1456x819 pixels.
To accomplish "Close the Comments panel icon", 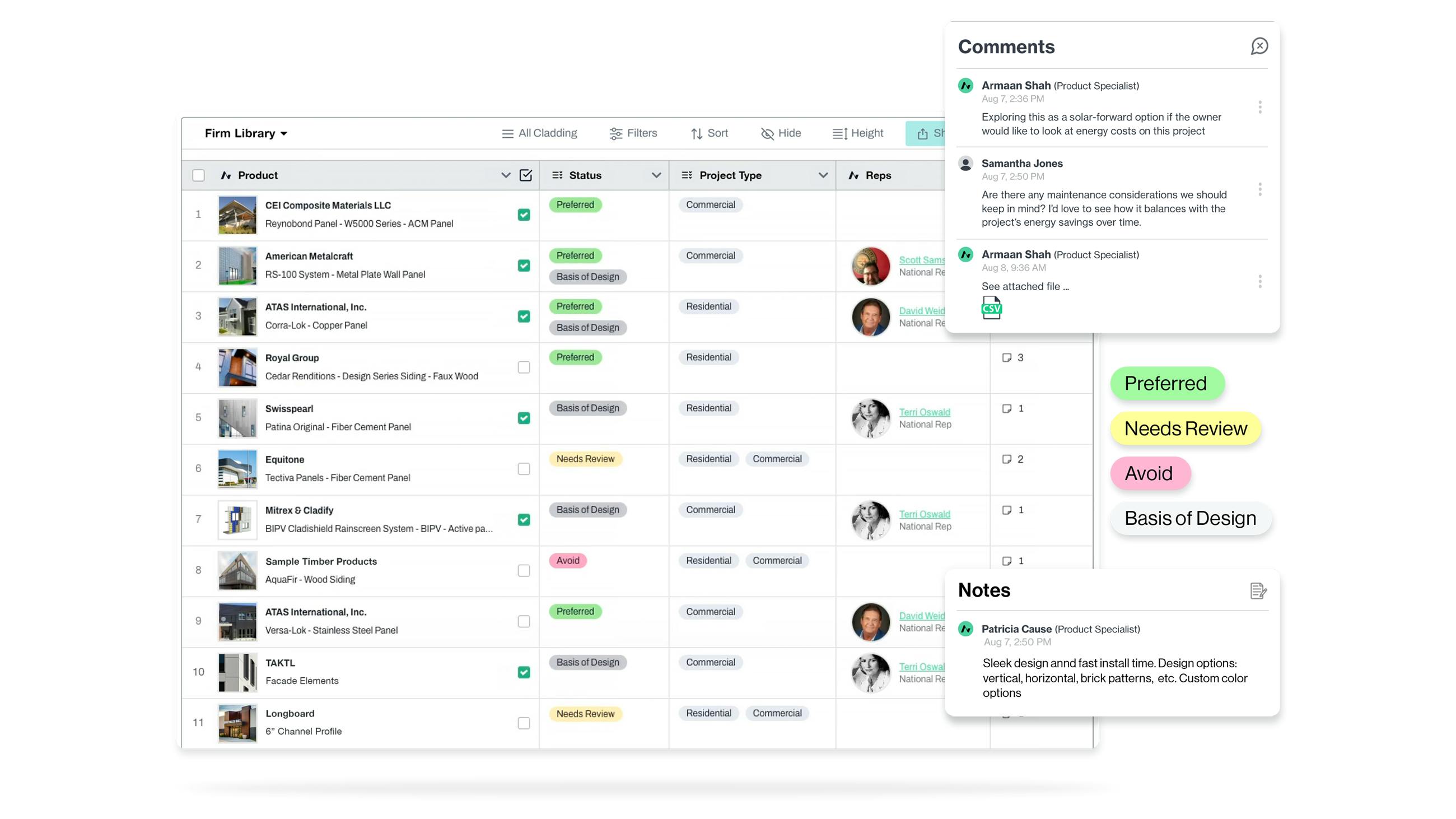I will [x=1259, y=46].
